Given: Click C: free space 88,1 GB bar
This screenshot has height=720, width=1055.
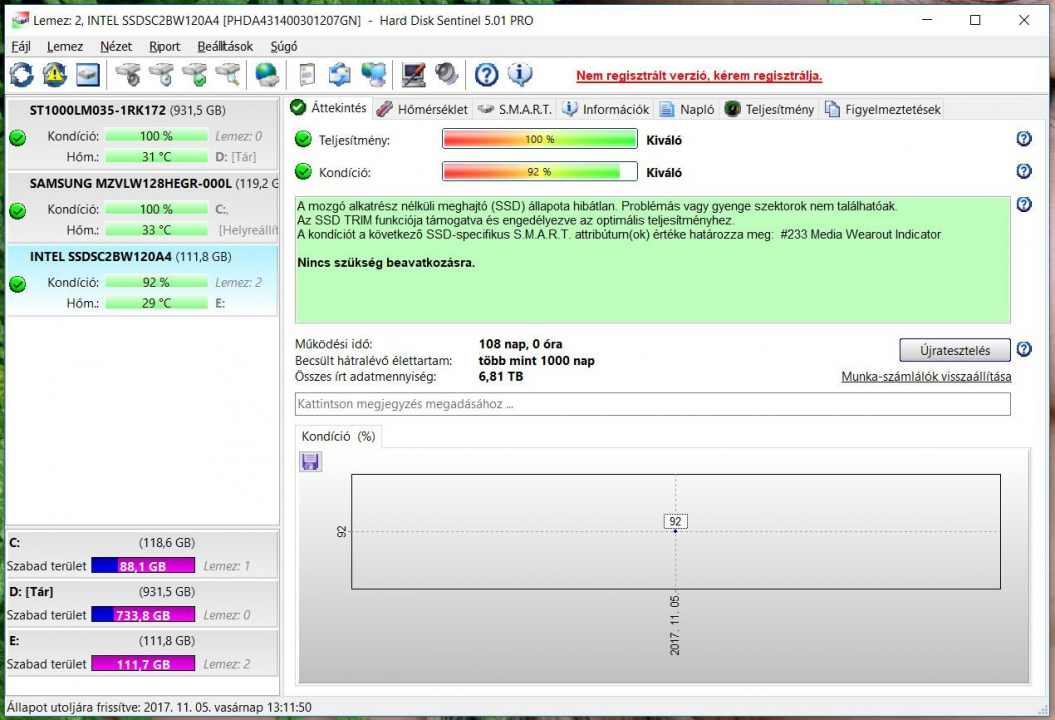Looking at the screenshot, I should click(x=143, y=566).
